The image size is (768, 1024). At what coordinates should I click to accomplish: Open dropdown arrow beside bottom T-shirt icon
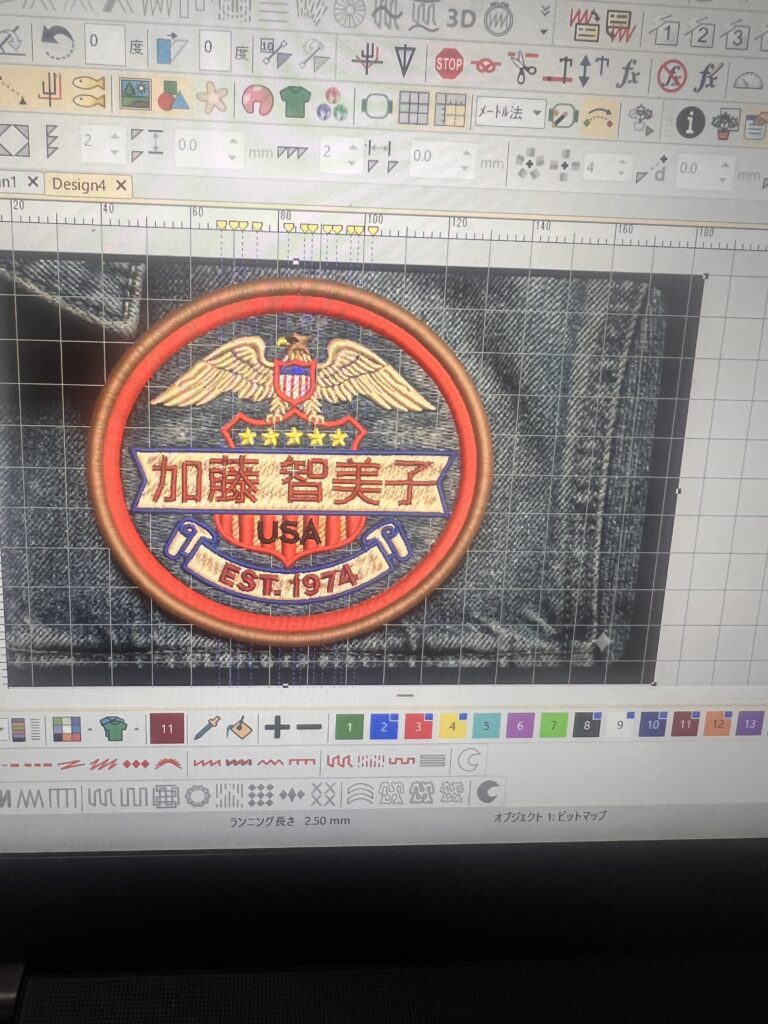click(136, 729)
